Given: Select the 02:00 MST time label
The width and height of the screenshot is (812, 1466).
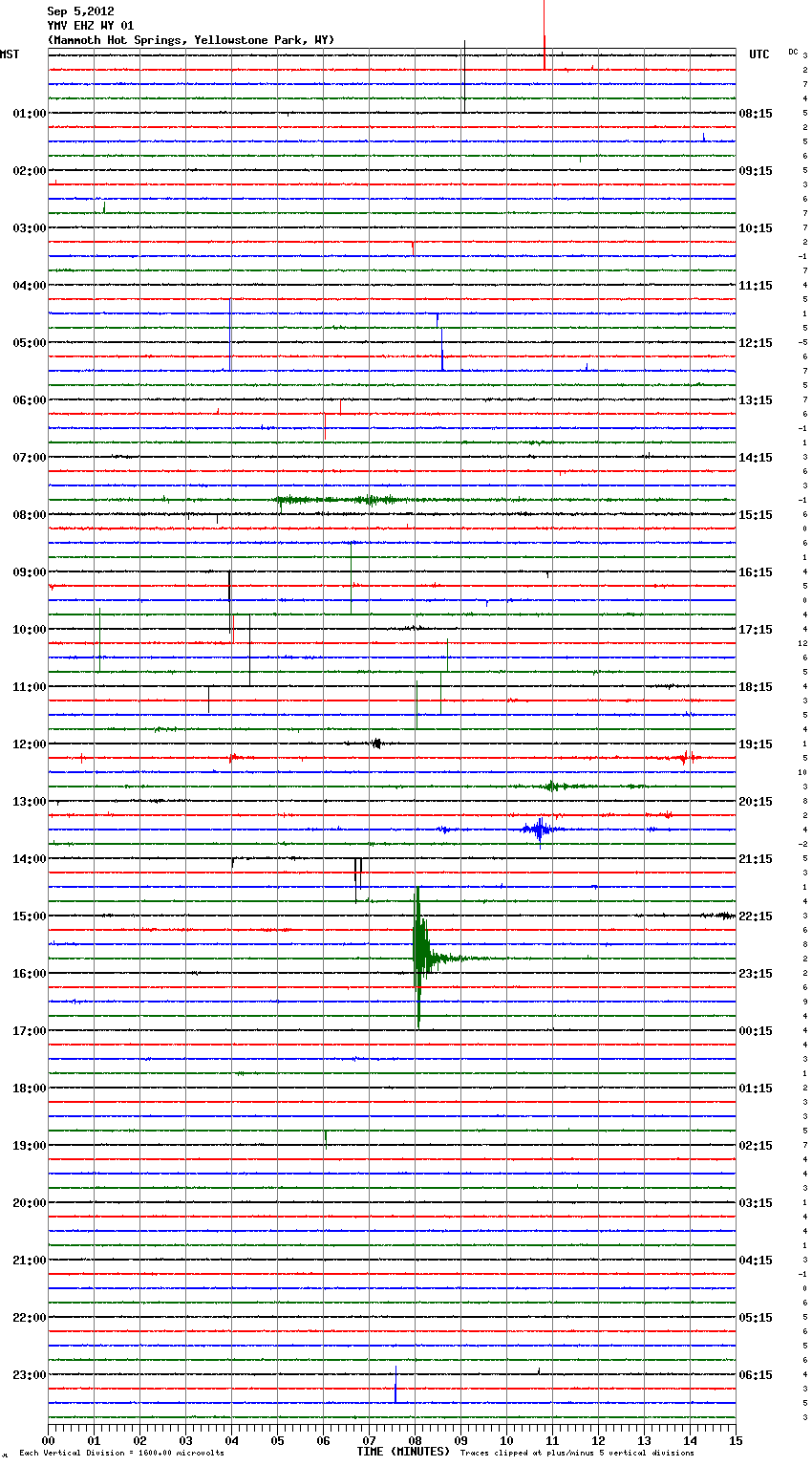Looking at the screenshot, I should (30, 171).
